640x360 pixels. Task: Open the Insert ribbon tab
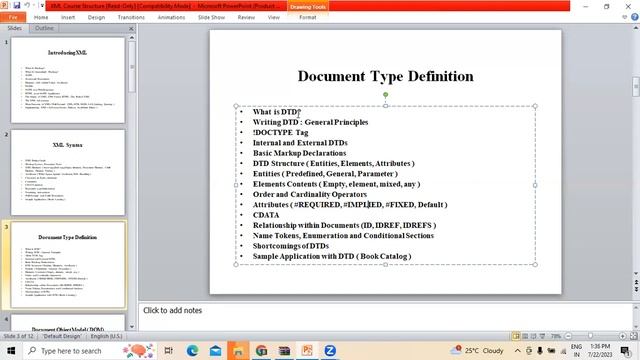[68, 18]
